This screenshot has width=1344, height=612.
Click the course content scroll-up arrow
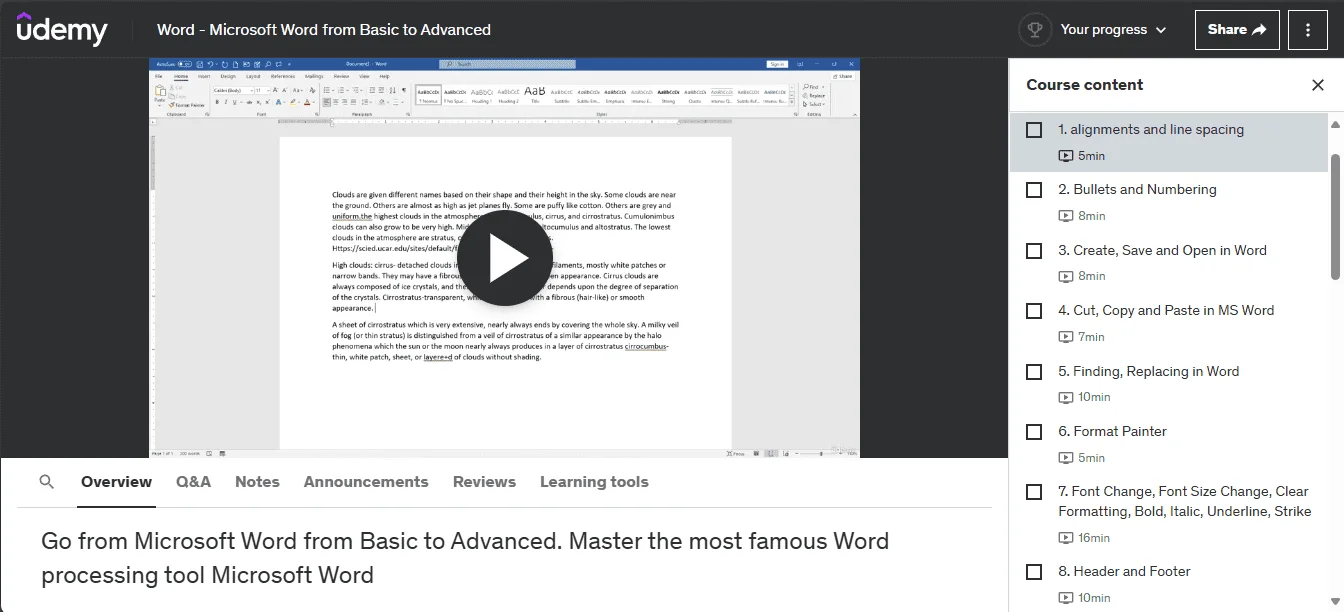tap(1336, 125)
